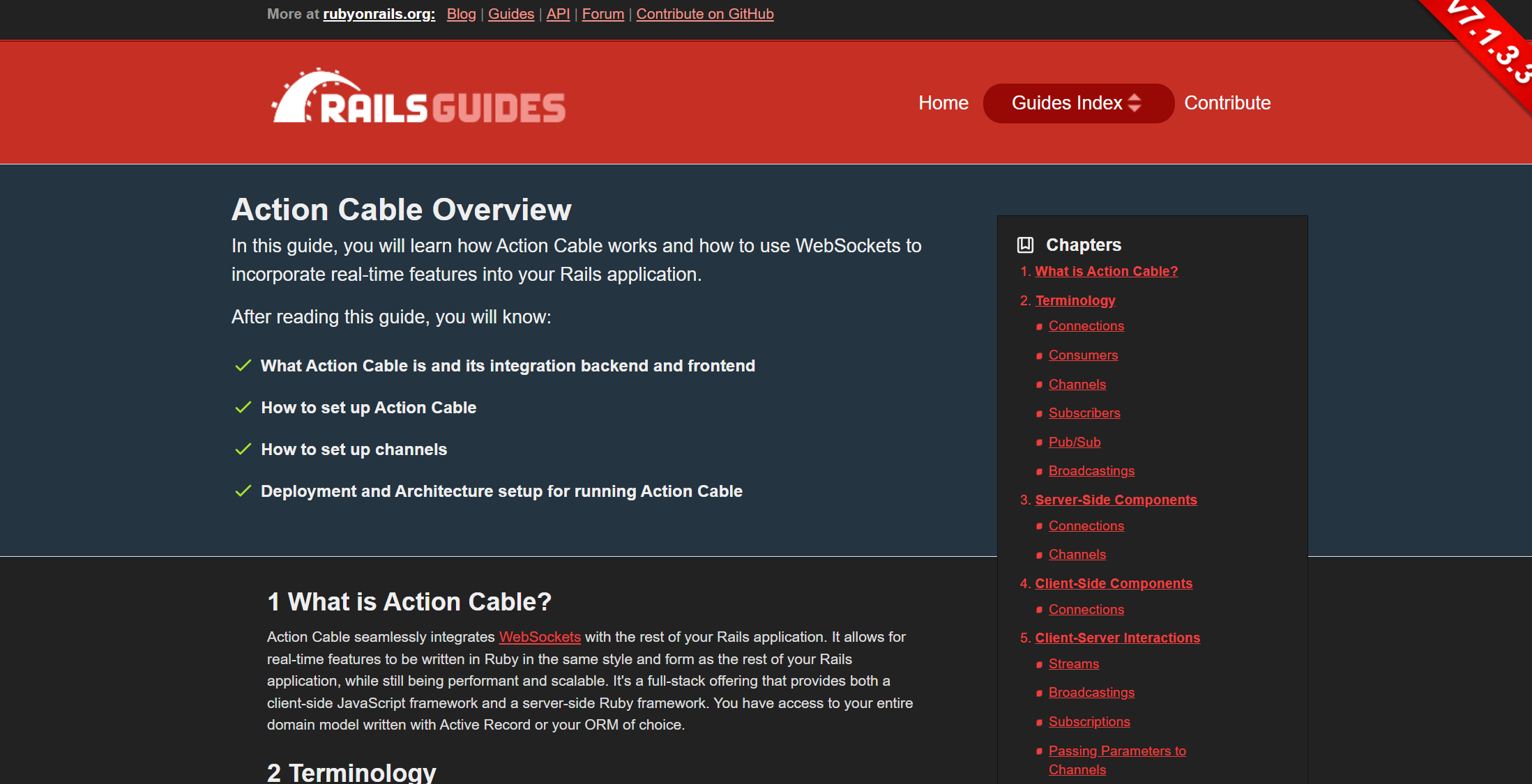Visit Contribute on GitHub link

coord(704,14)
